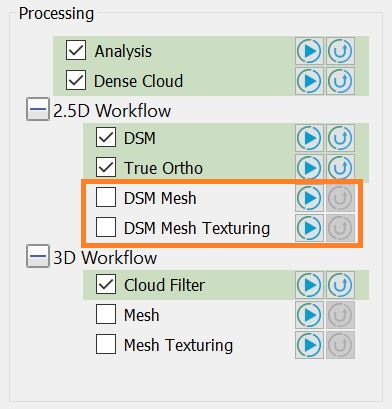
Task: Reset the Cloud Filter step
Action: [x=340, y=285]
